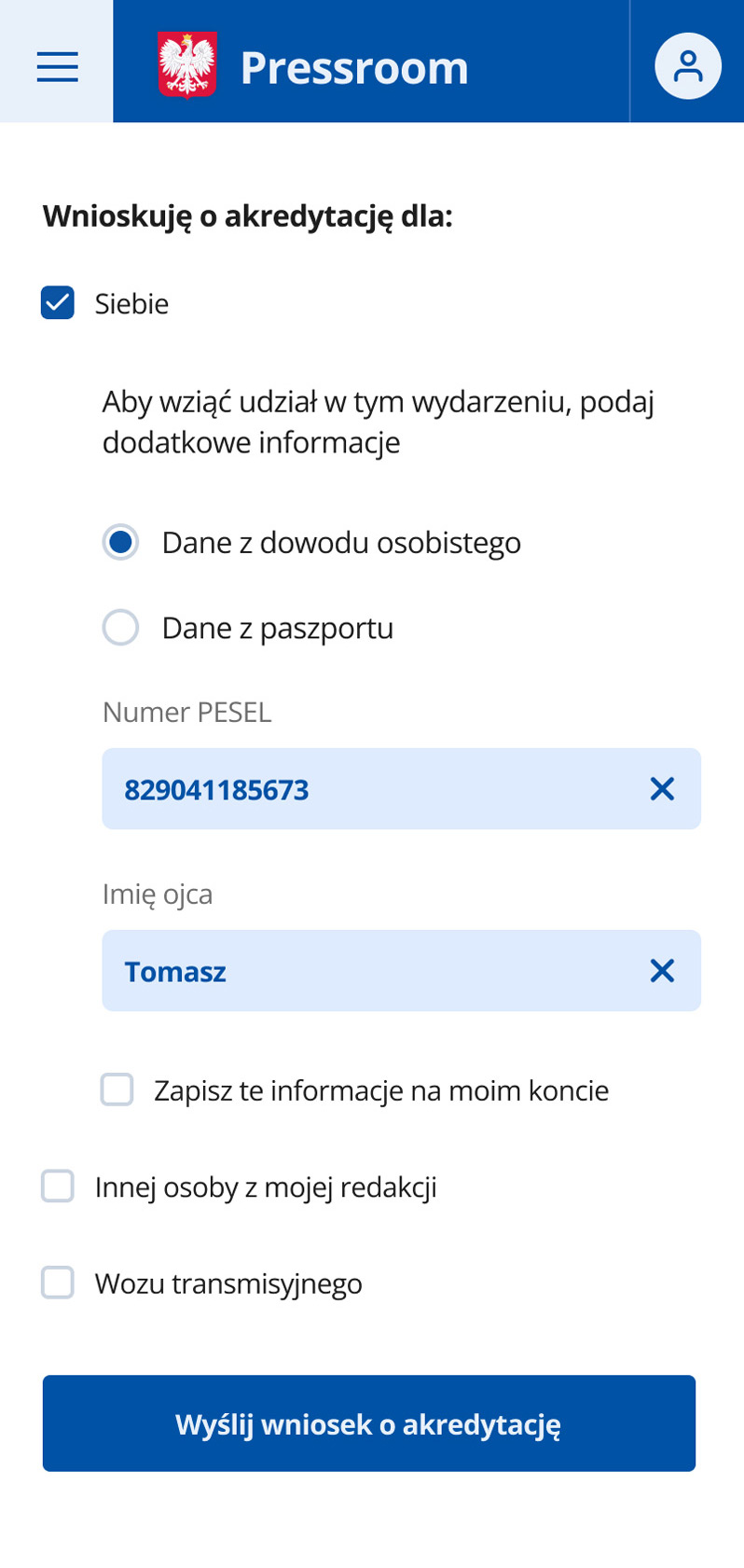Check the Wozu transmisyjnego option

57,1282
